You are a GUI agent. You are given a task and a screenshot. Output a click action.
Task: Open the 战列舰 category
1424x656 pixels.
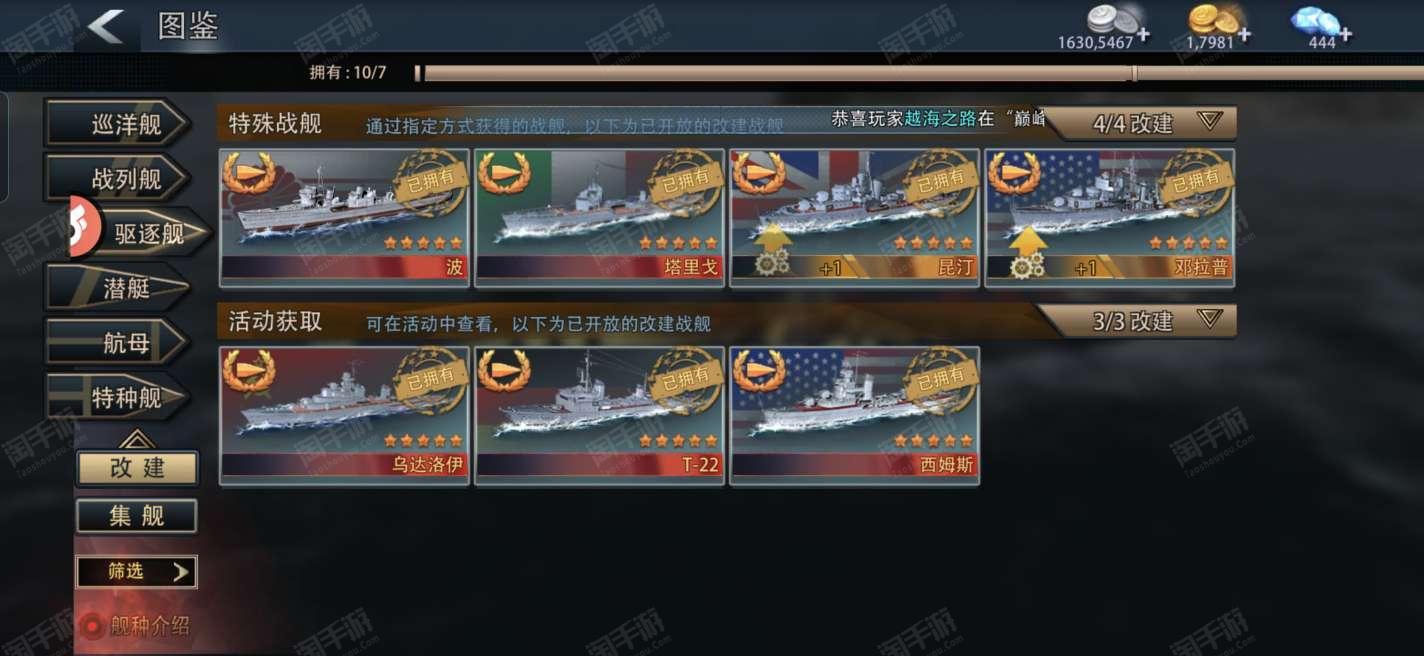tap(118, 179)
